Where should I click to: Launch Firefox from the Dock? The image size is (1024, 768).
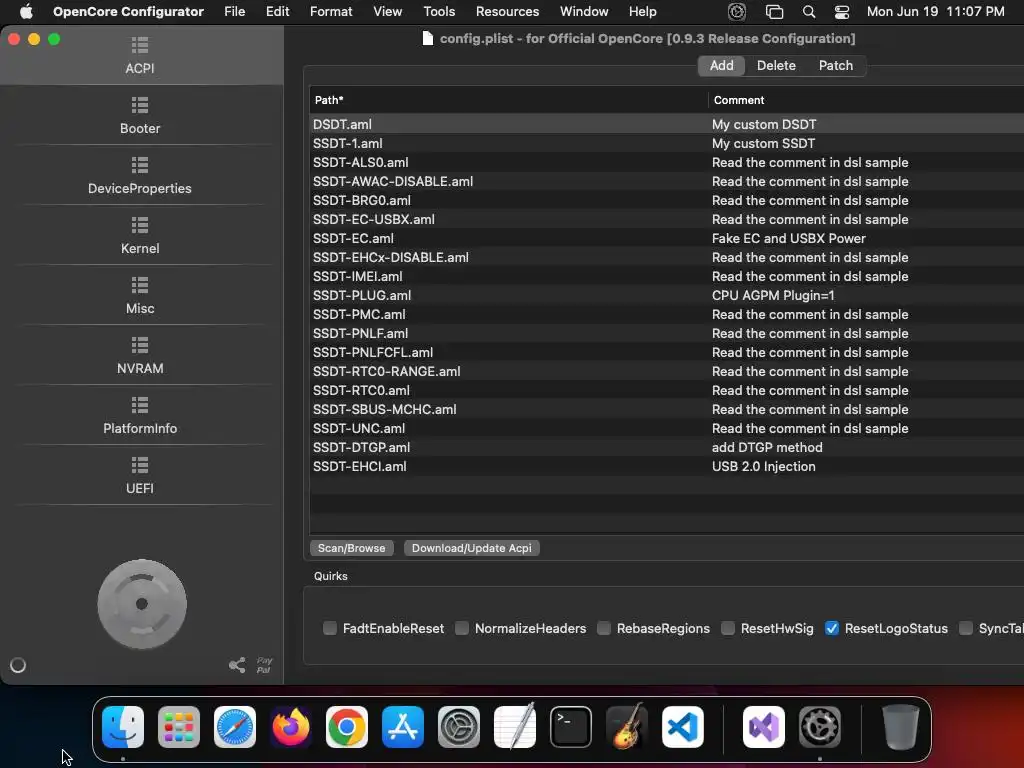coord(291,727)
